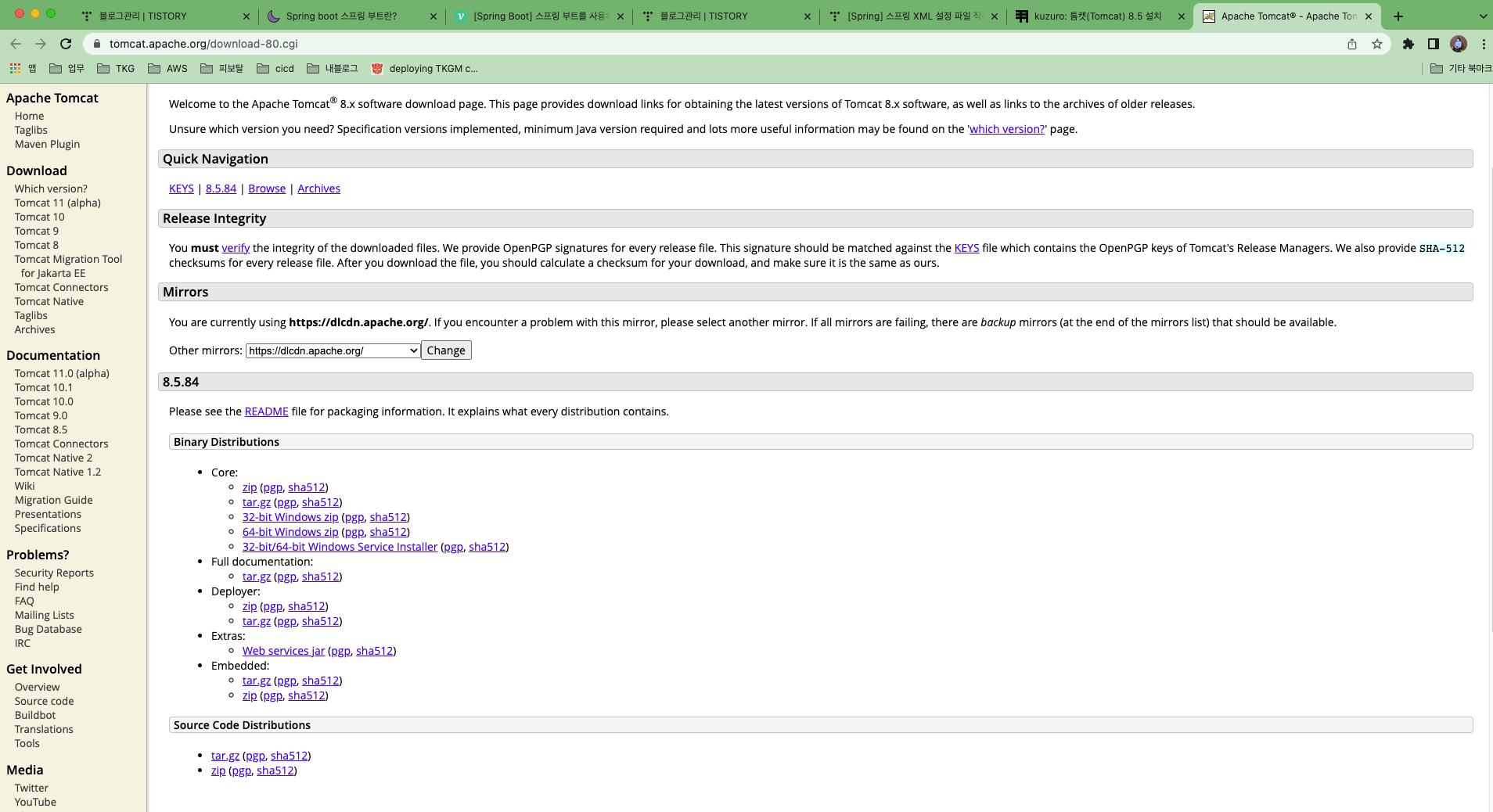Open a new browser tab
Viewport: 1493px width, 812px height.
point(1398,16)
